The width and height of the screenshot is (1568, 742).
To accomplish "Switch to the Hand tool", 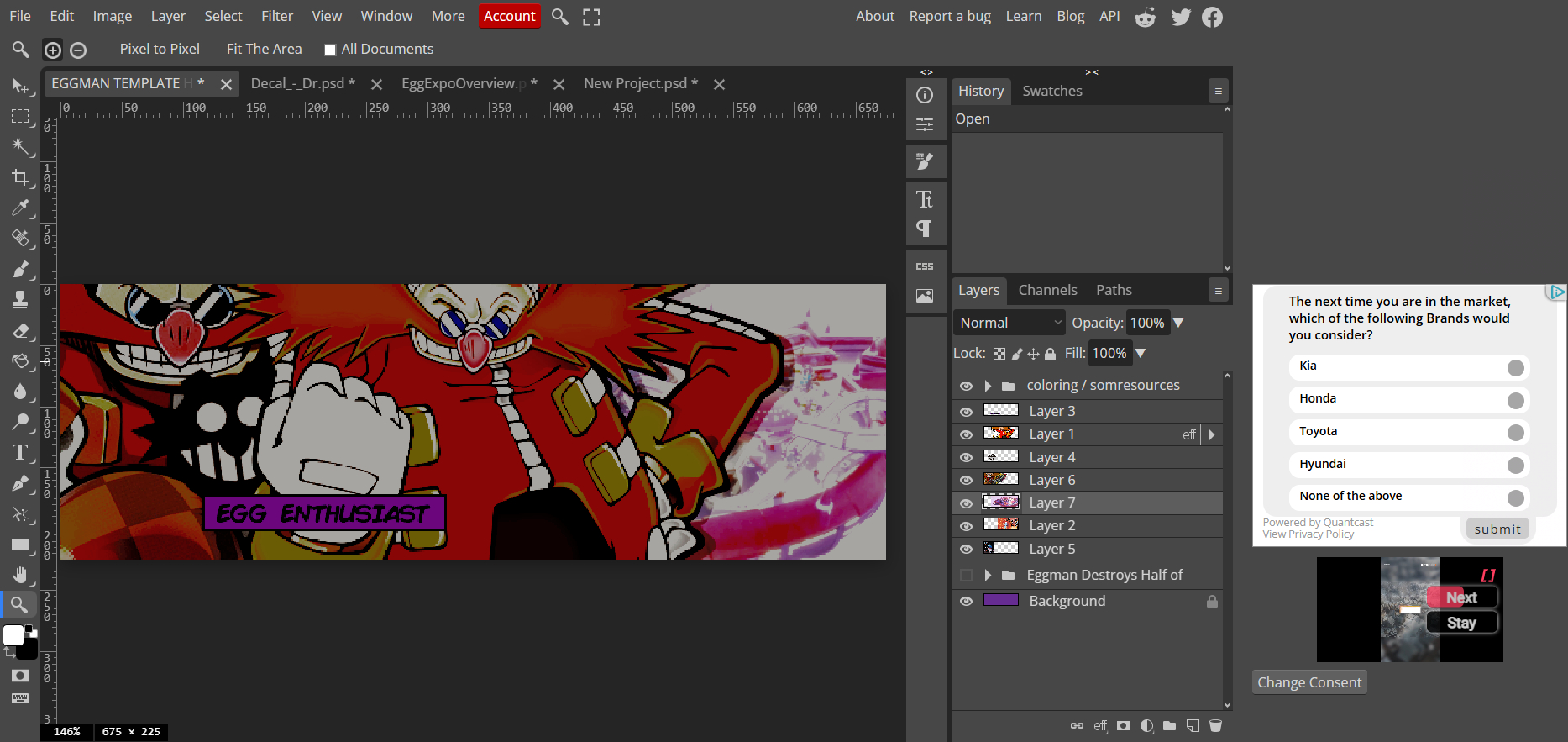I will pos(20,575).
